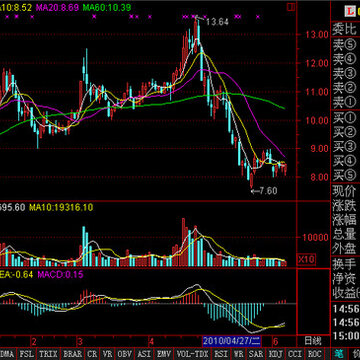Select the TRIX indicator tab
This screenshot has height=360, width=360.
pyautogui.click(x=49, y=354)
